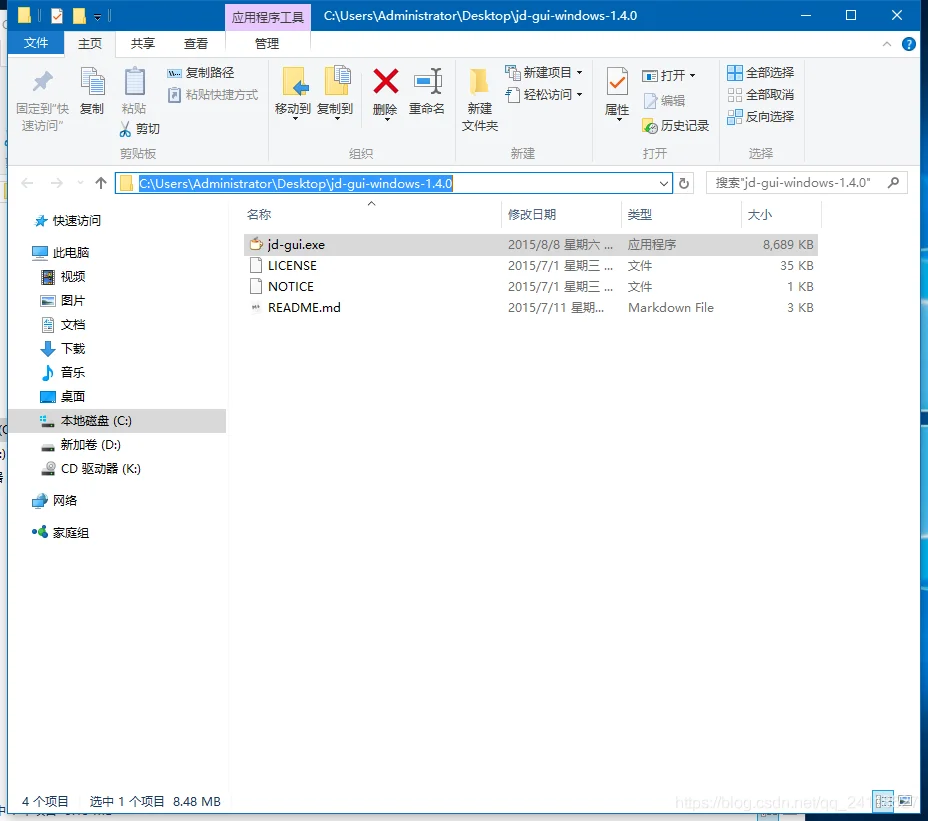The width and height of the screenshot is (928, 821).
Task: Click the back navigation arrow
Action: [x=27, y=183]
